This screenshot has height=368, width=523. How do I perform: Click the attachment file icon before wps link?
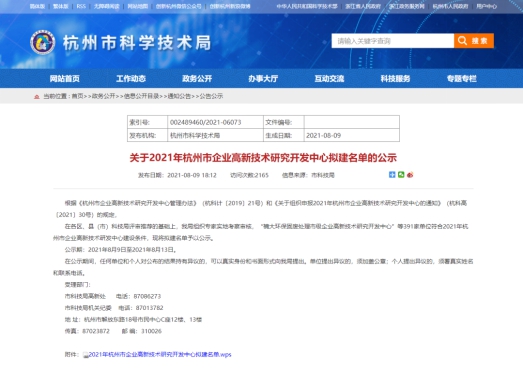click(86, 355)
